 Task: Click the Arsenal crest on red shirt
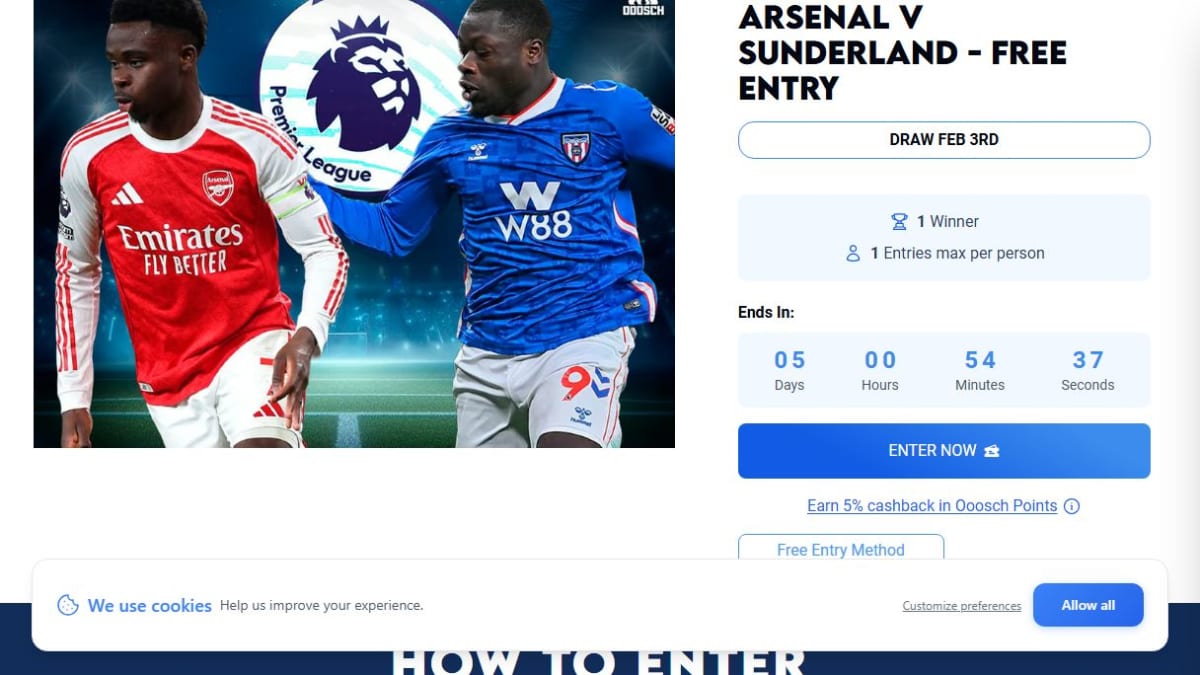click(218, 186)
